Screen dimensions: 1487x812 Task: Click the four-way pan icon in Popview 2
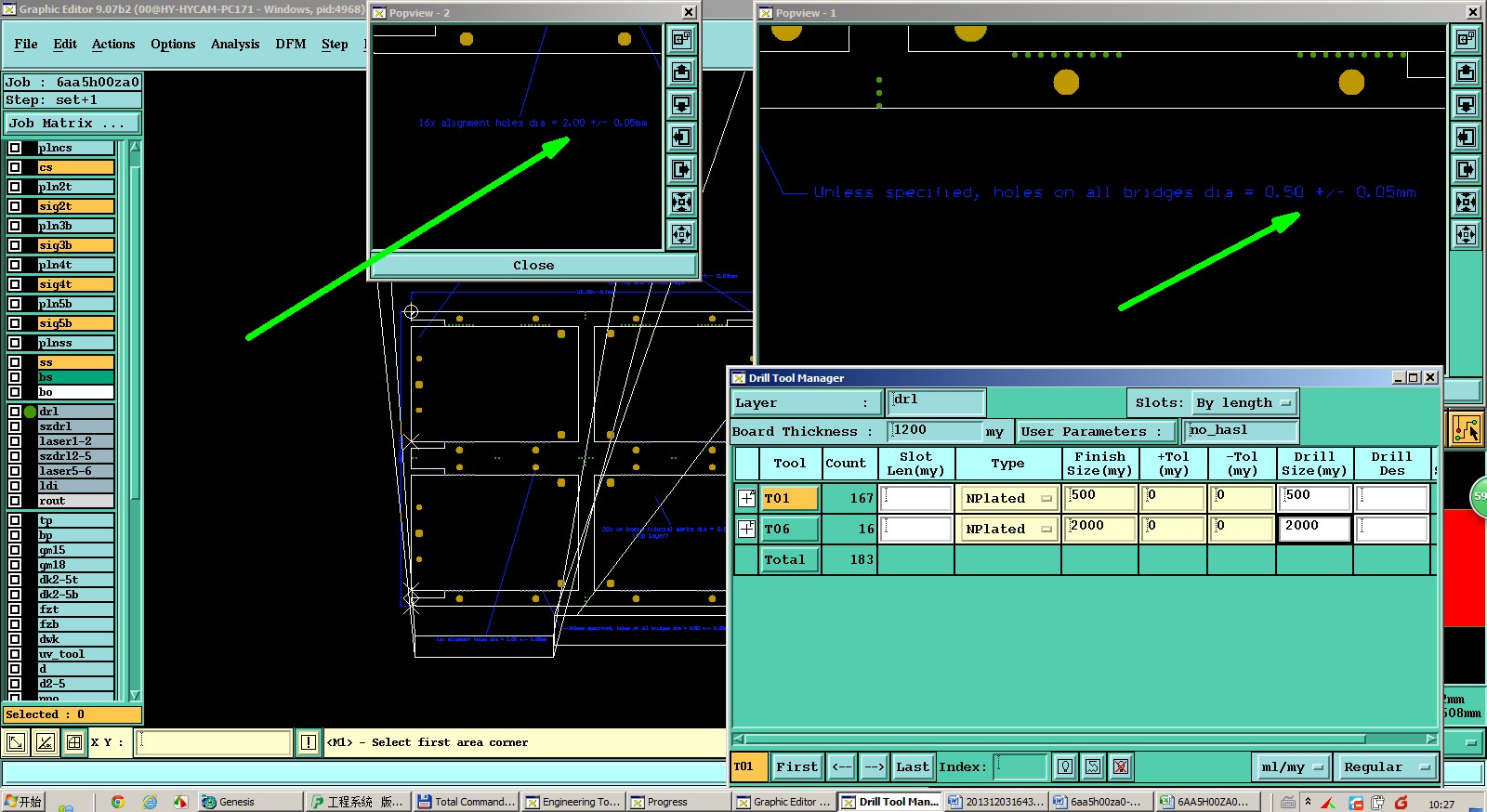681,234
